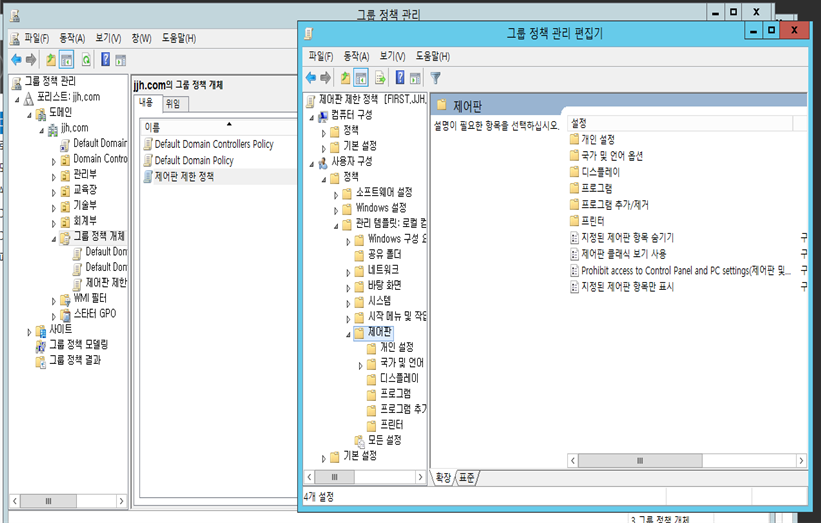Click right scroll arrow under settings list
The image size is (824, 531).
[x=801, y=461]
